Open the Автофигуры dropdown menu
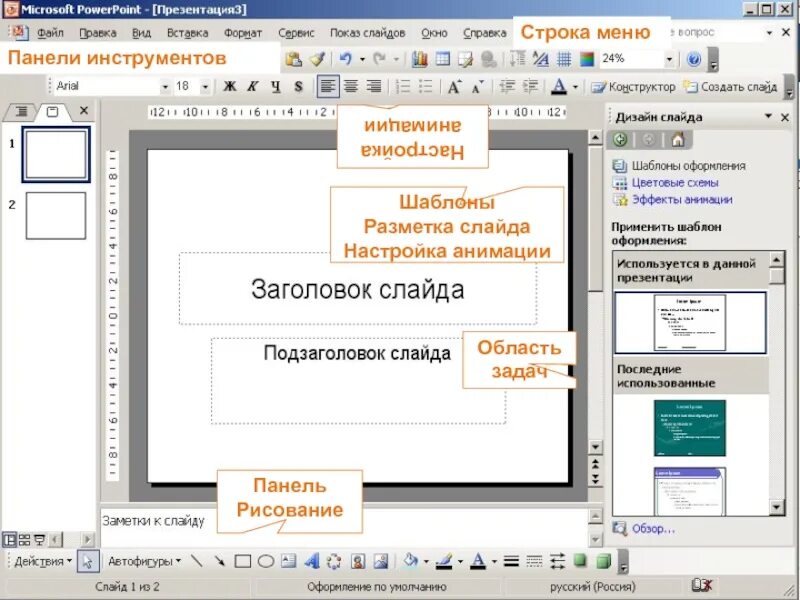Image resolution: width=800 pixels, height=600 pixels. click(x=144, y=561)
